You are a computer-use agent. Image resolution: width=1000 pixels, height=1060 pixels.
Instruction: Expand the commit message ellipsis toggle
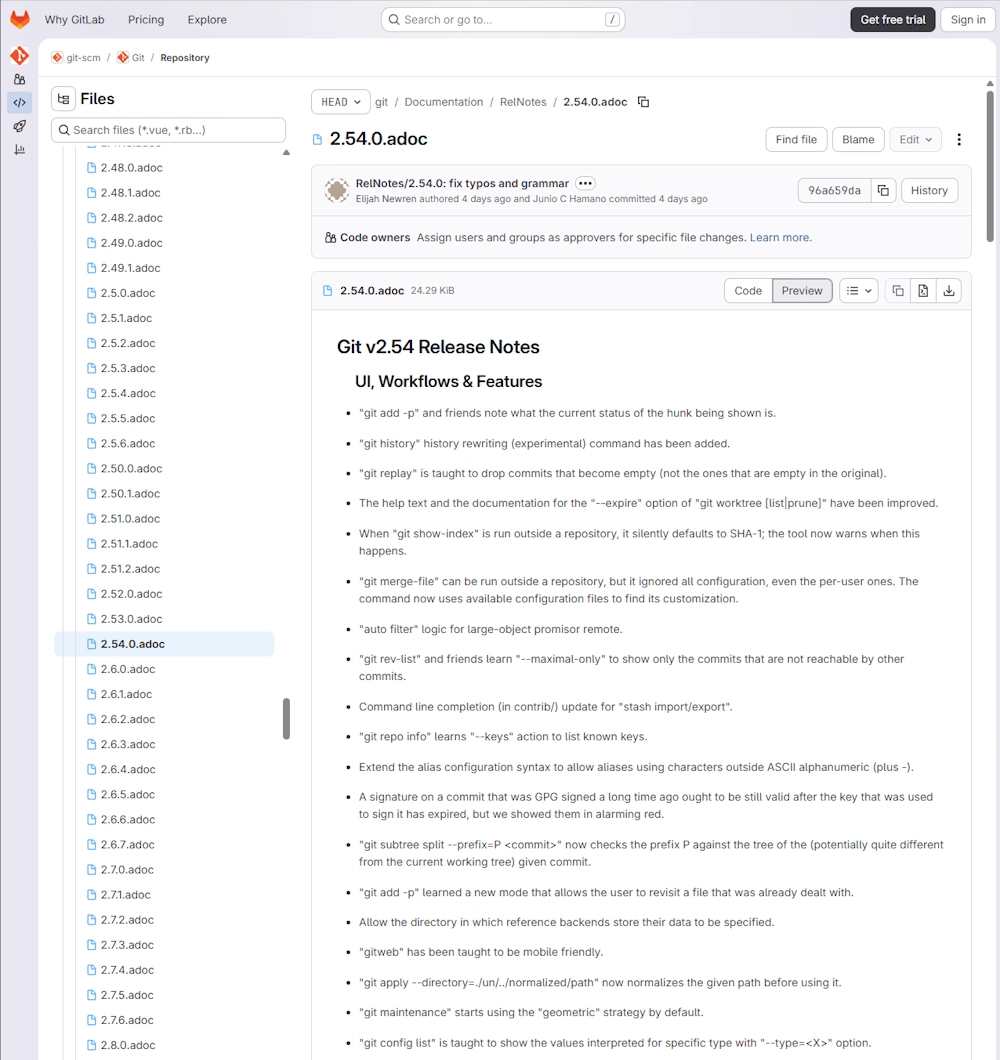click(x=585, y=184)
